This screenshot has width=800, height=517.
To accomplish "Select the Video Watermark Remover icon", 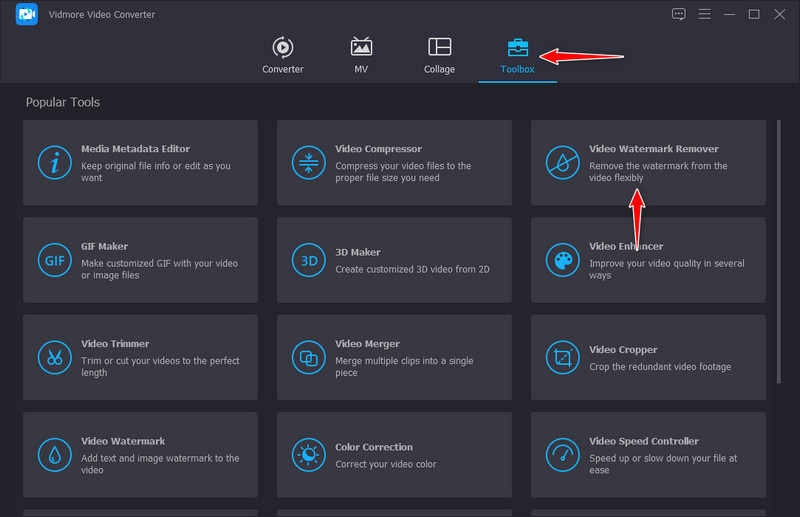I will pos(562,162).
